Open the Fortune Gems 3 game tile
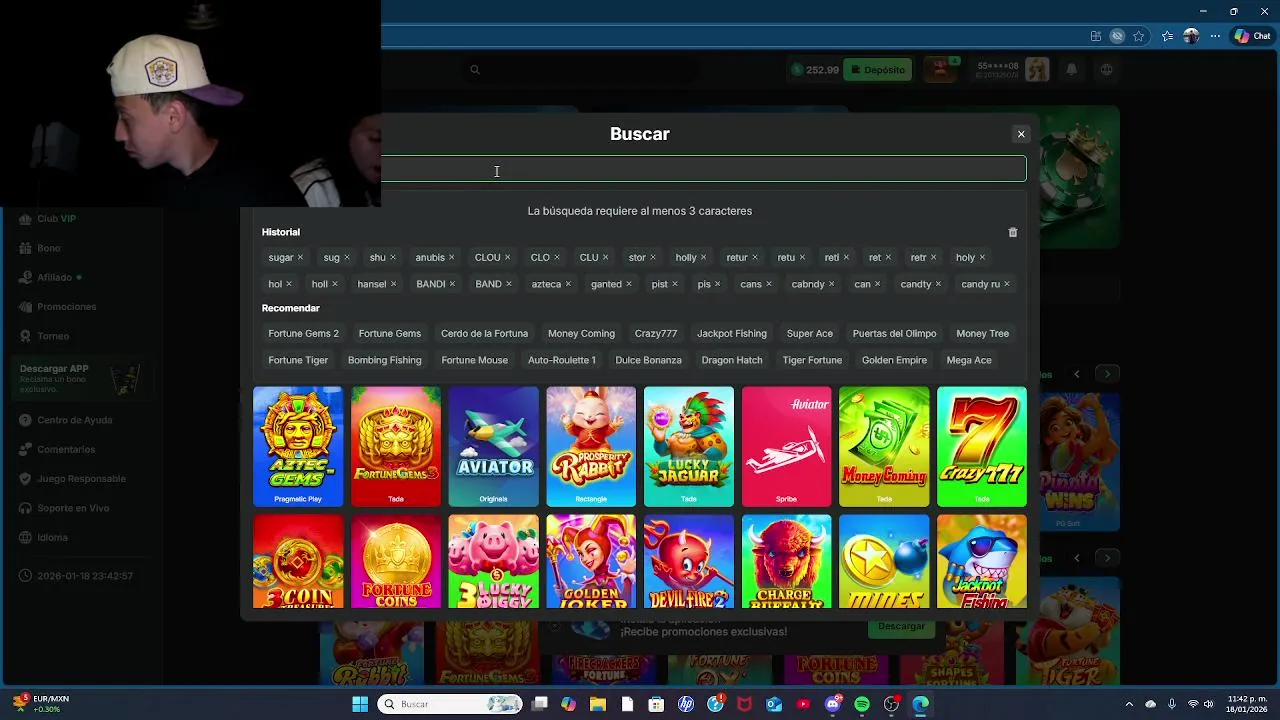 coord(396,446)
